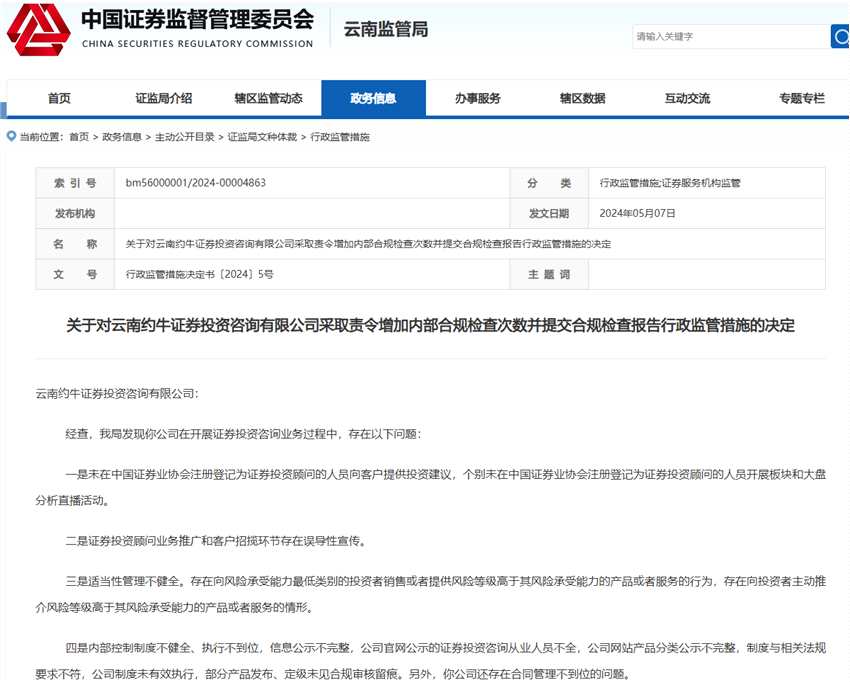
Task: Click the 发文日期 label cell
Action: 549,214
